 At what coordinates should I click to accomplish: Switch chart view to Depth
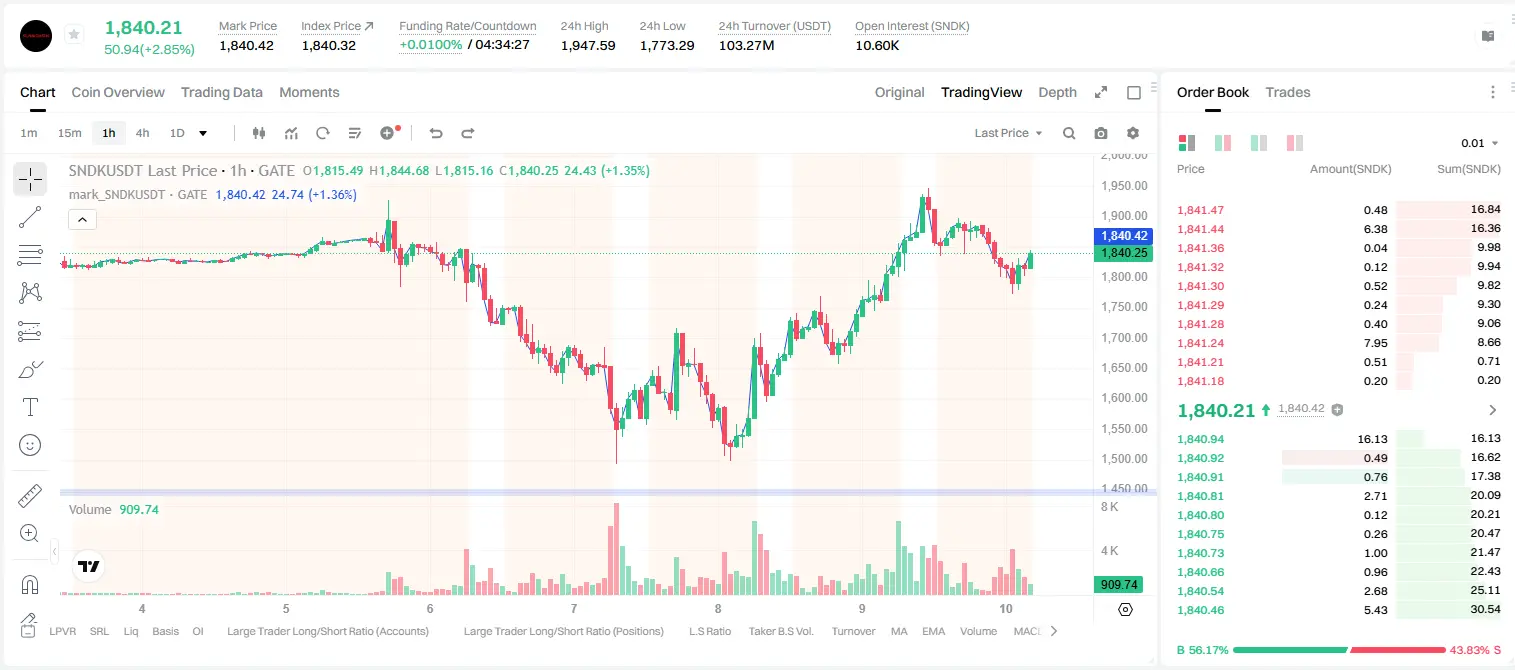(1057, 92)
